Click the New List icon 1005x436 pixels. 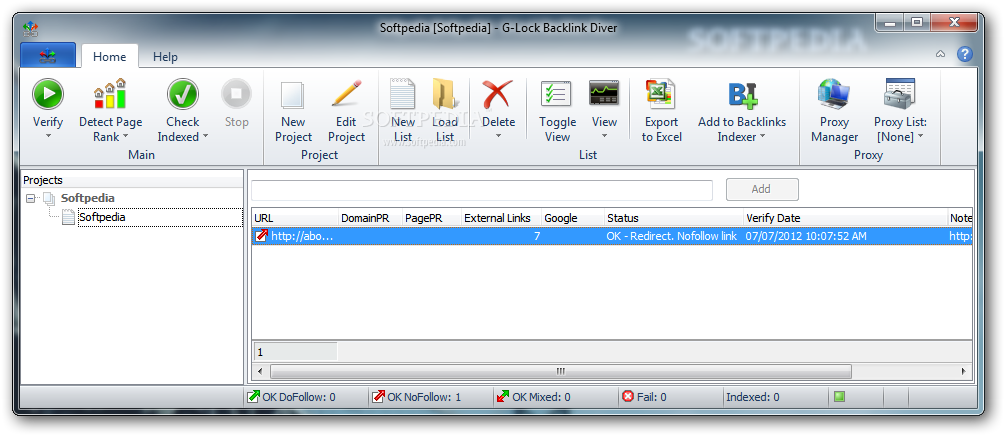[x=403, y=94]
